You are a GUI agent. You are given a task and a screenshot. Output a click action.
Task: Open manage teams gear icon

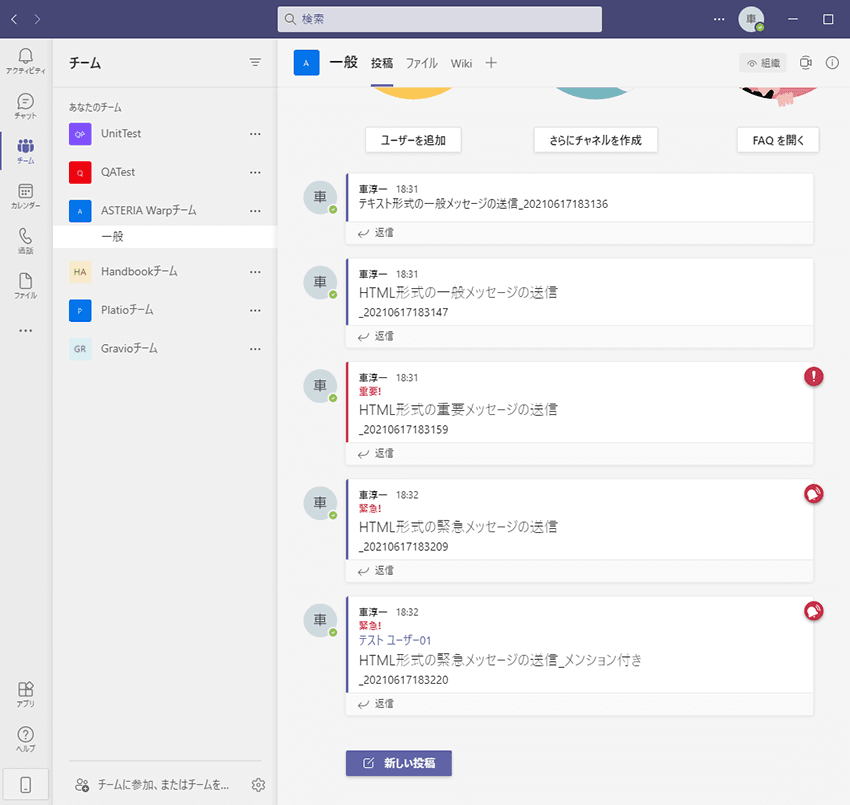(258, 784)
